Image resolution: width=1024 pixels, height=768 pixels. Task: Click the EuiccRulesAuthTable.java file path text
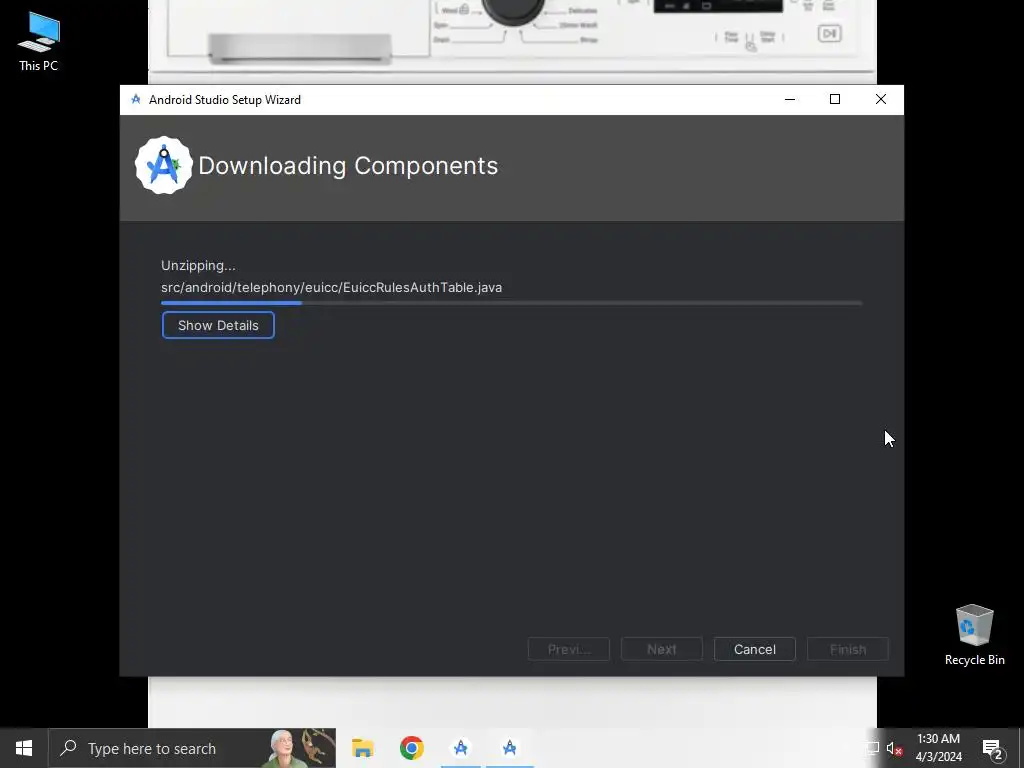tap(332, 287)
